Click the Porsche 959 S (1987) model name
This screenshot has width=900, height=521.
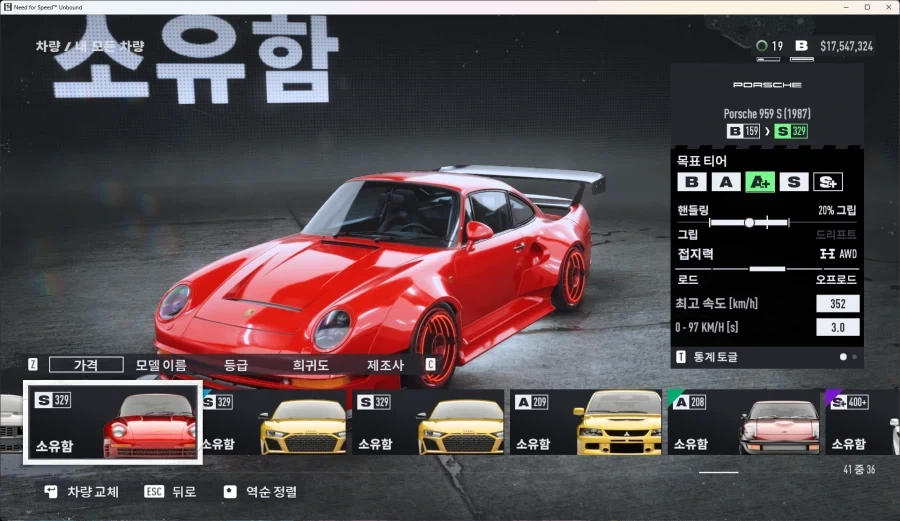tap(767, 114)
